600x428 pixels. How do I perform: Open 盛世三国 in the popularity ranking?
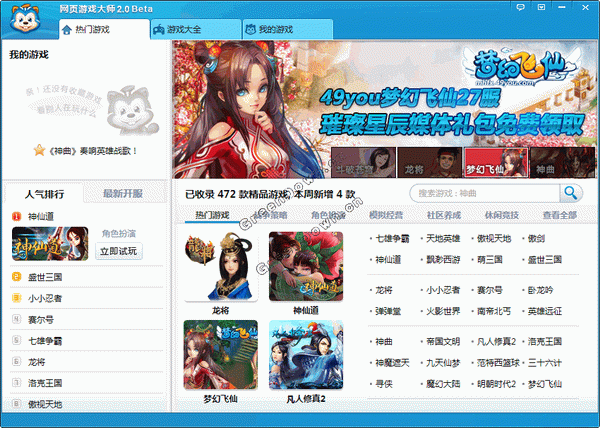45,277
